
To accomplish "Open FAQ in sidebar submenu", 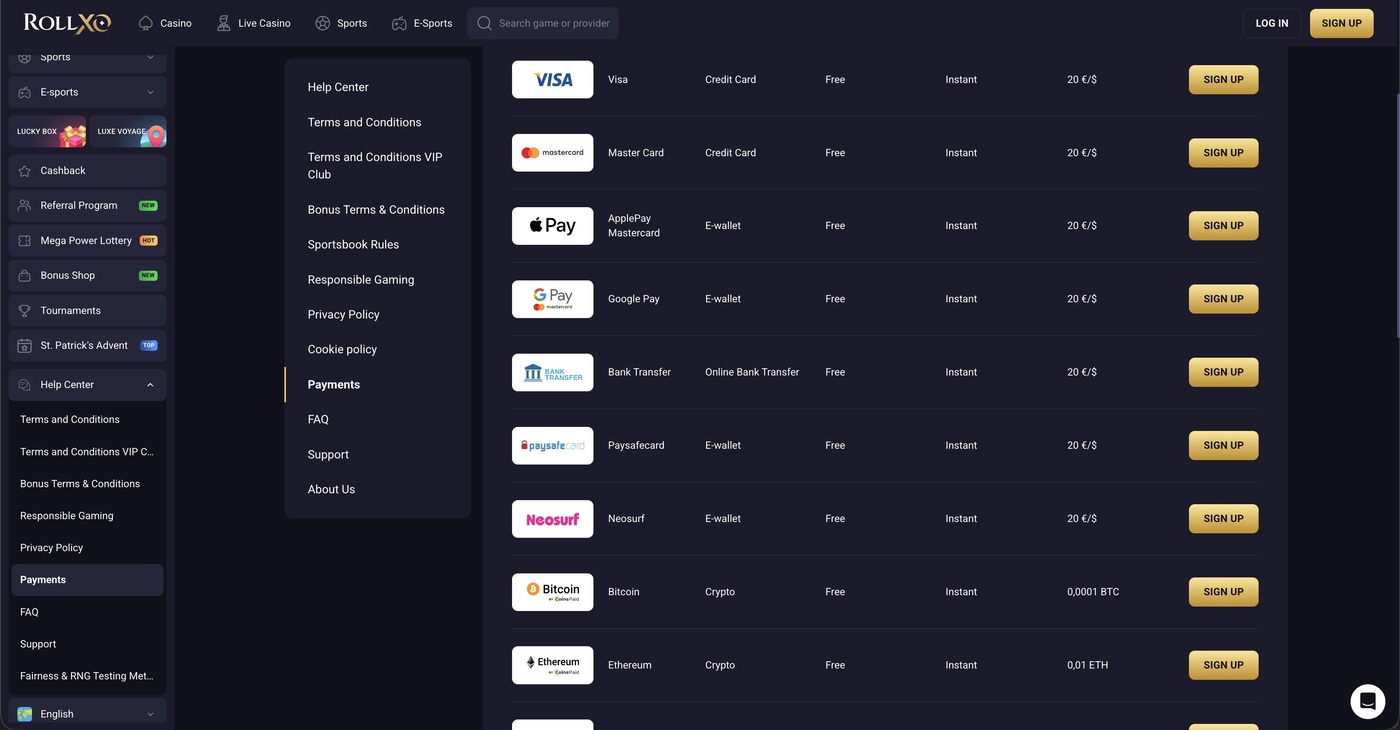I will [x=29, y=612].
